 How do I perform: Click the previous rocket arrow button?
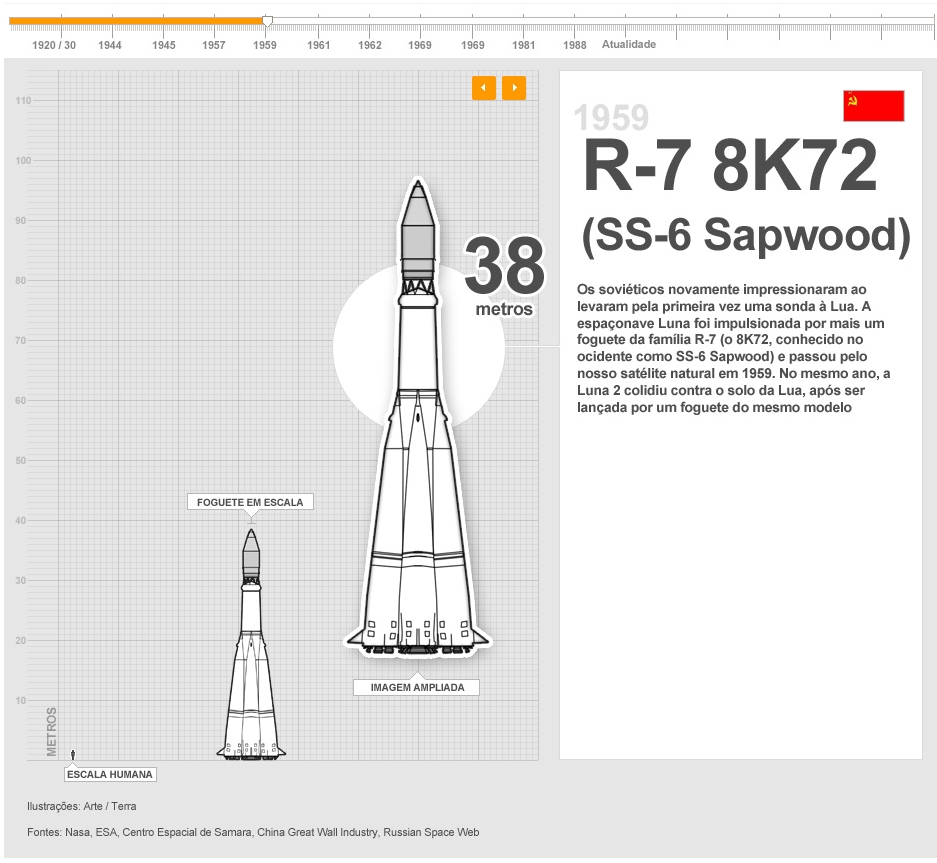(x=484, y=88)
